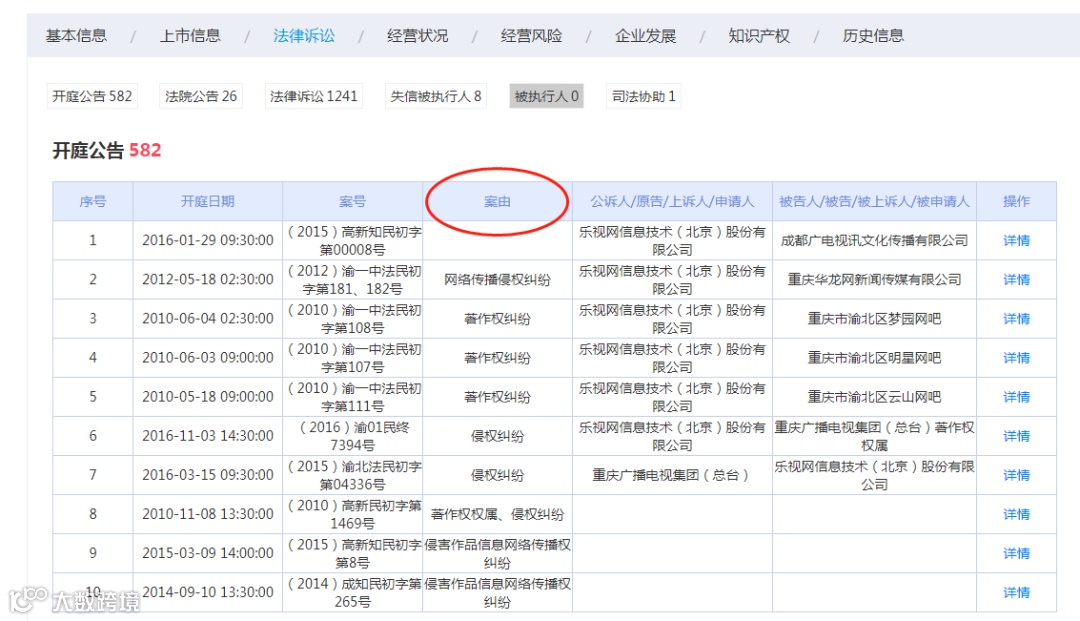Image resolution: width=1080 pixels, height=621 pixels.
Task: Click case number 高新民初字第1469号
Action: pos(353,515)
